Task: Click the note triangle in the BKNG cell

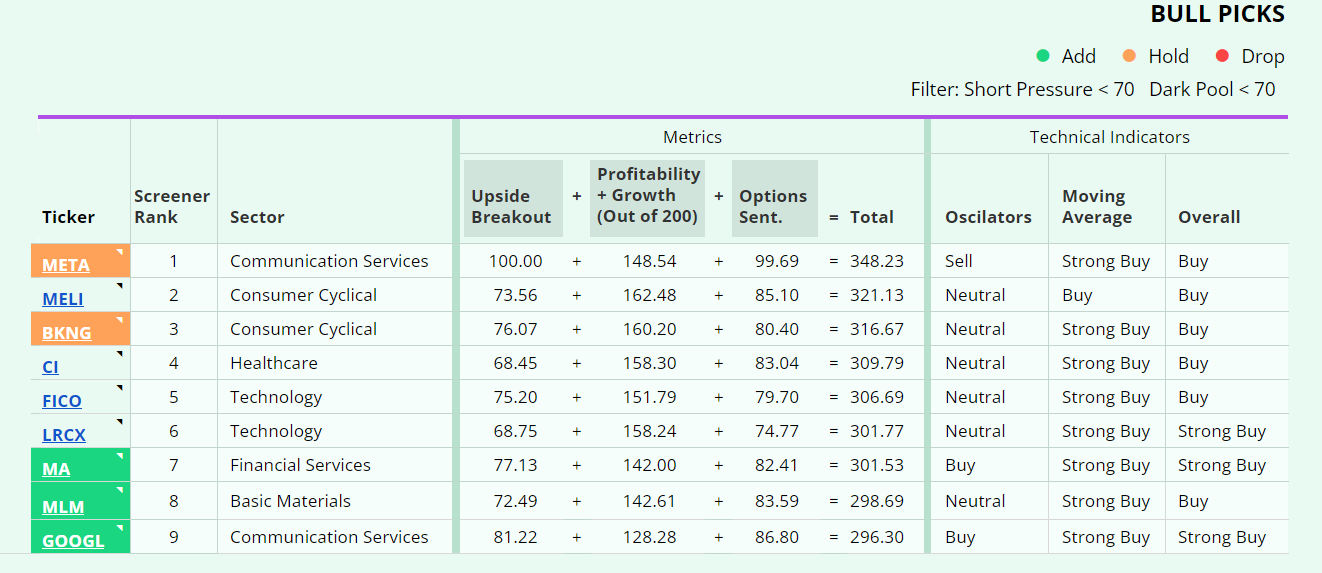Action: pyautogui.click(x=121, y=320)
